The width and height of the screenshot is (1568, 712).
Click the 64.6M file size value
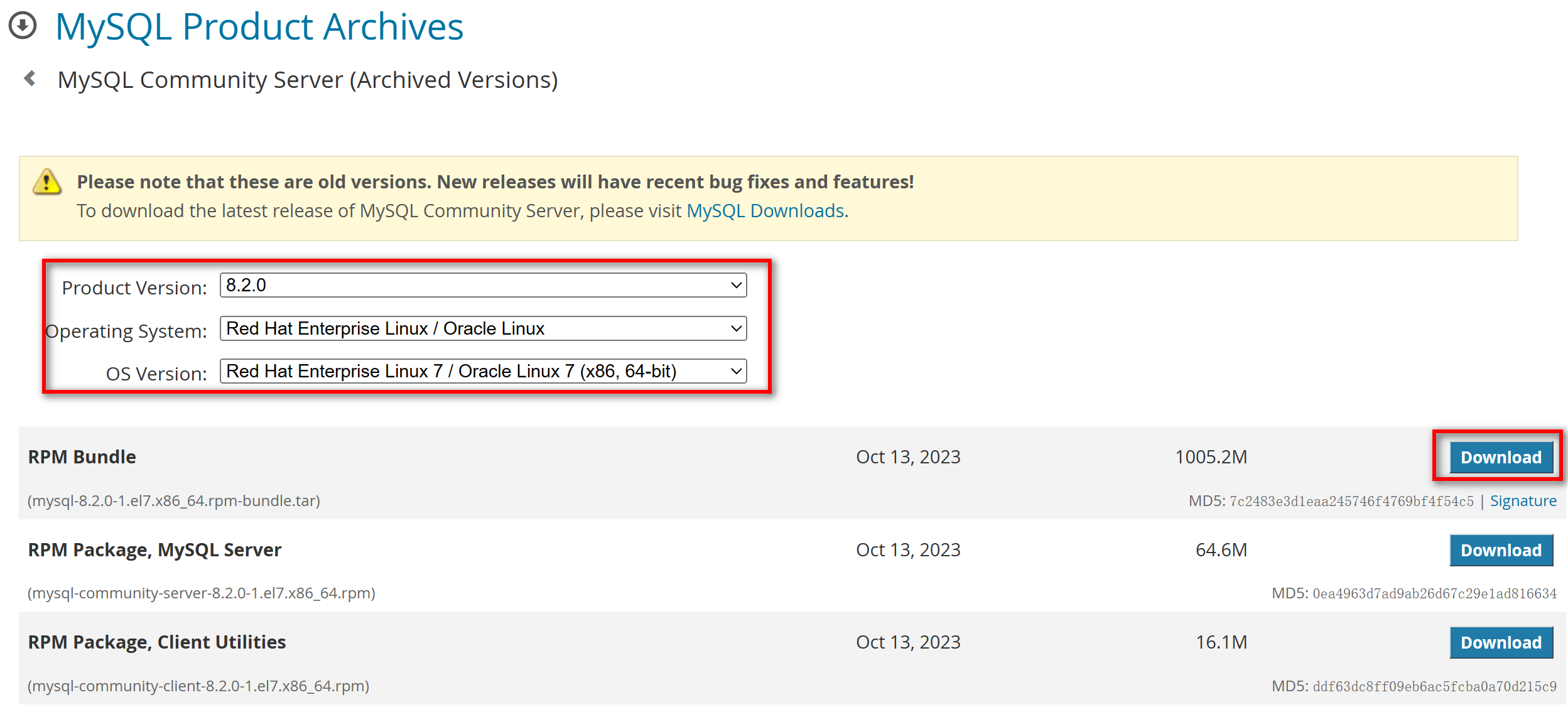pos(1221,550)
